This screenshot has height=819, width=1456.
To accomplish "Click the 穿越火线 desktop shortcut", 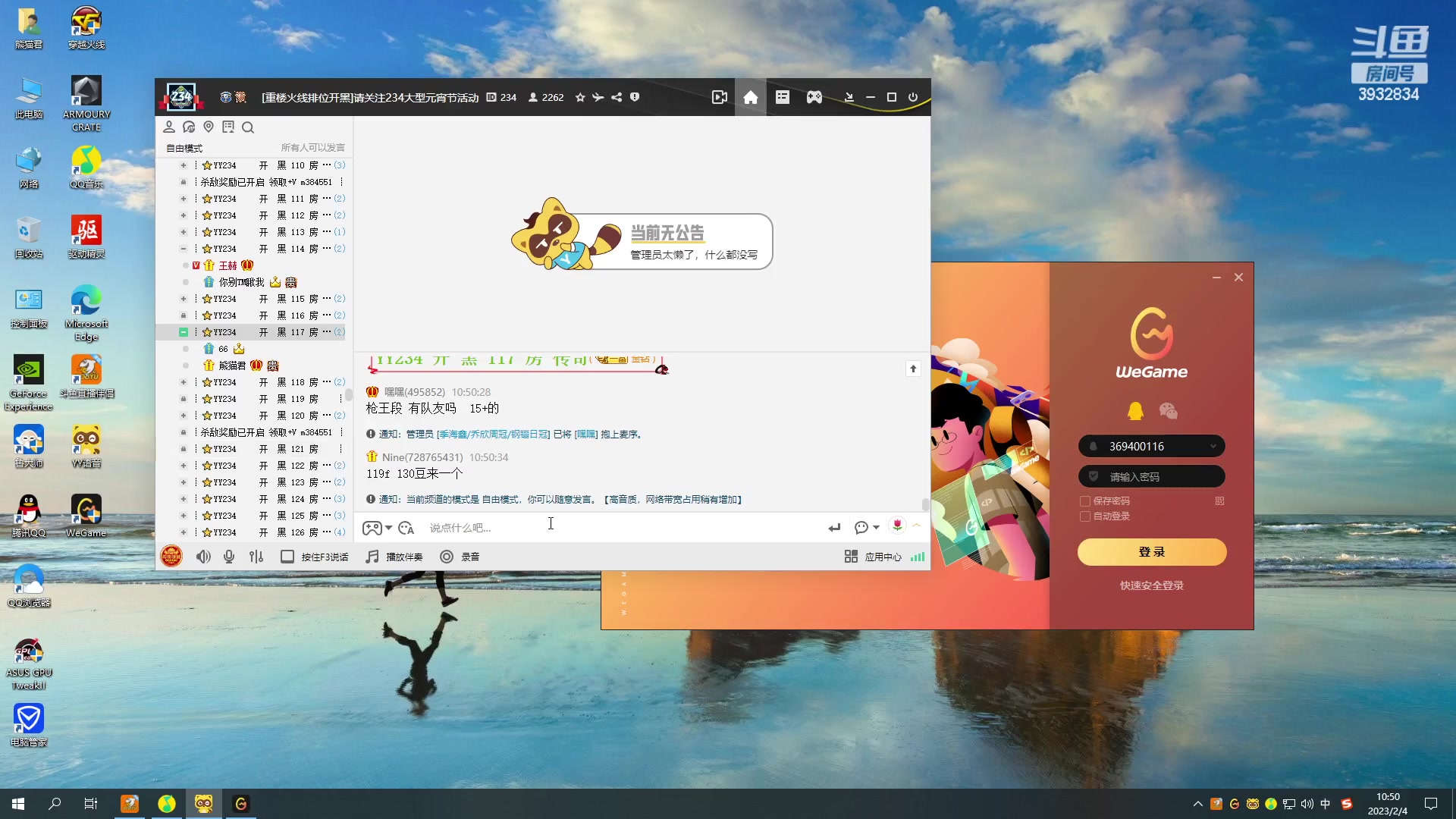I will pyautogui.click(x=86, y=27).
